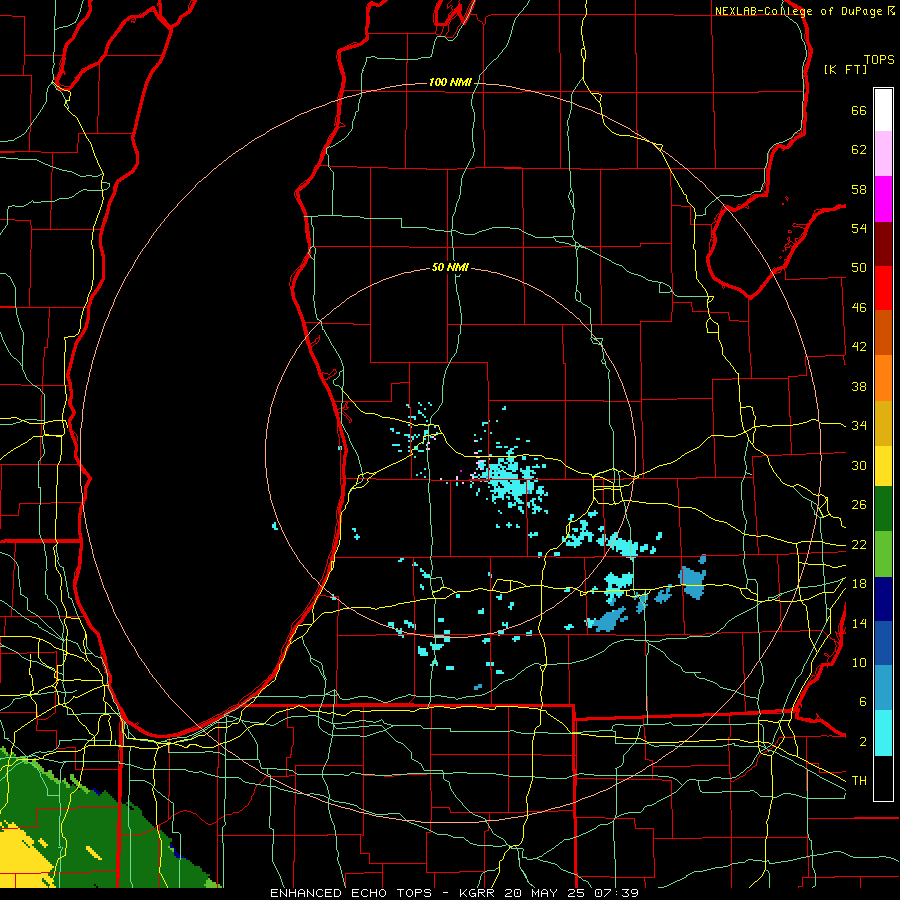Click the '100 NMI' range ring label
The width and height of the screenshot is (900, 900).
[450, 83]
